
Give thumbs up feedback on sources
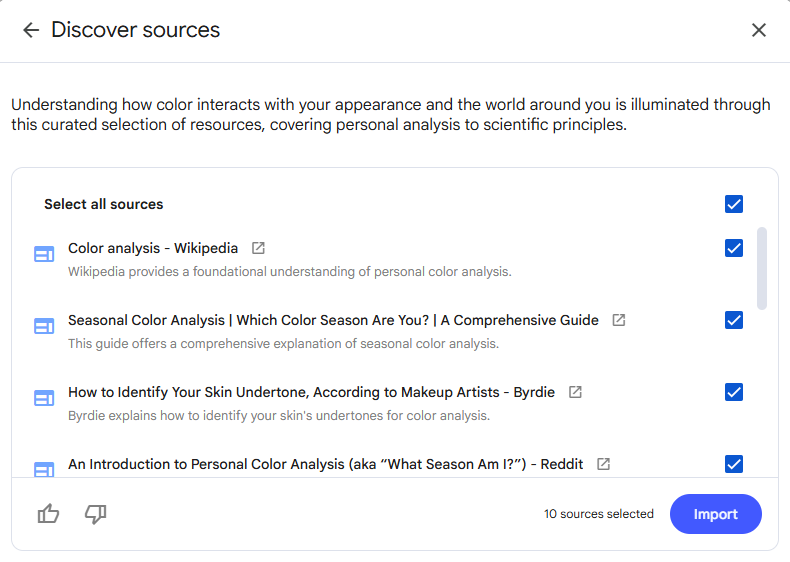[x=48, y=514]
